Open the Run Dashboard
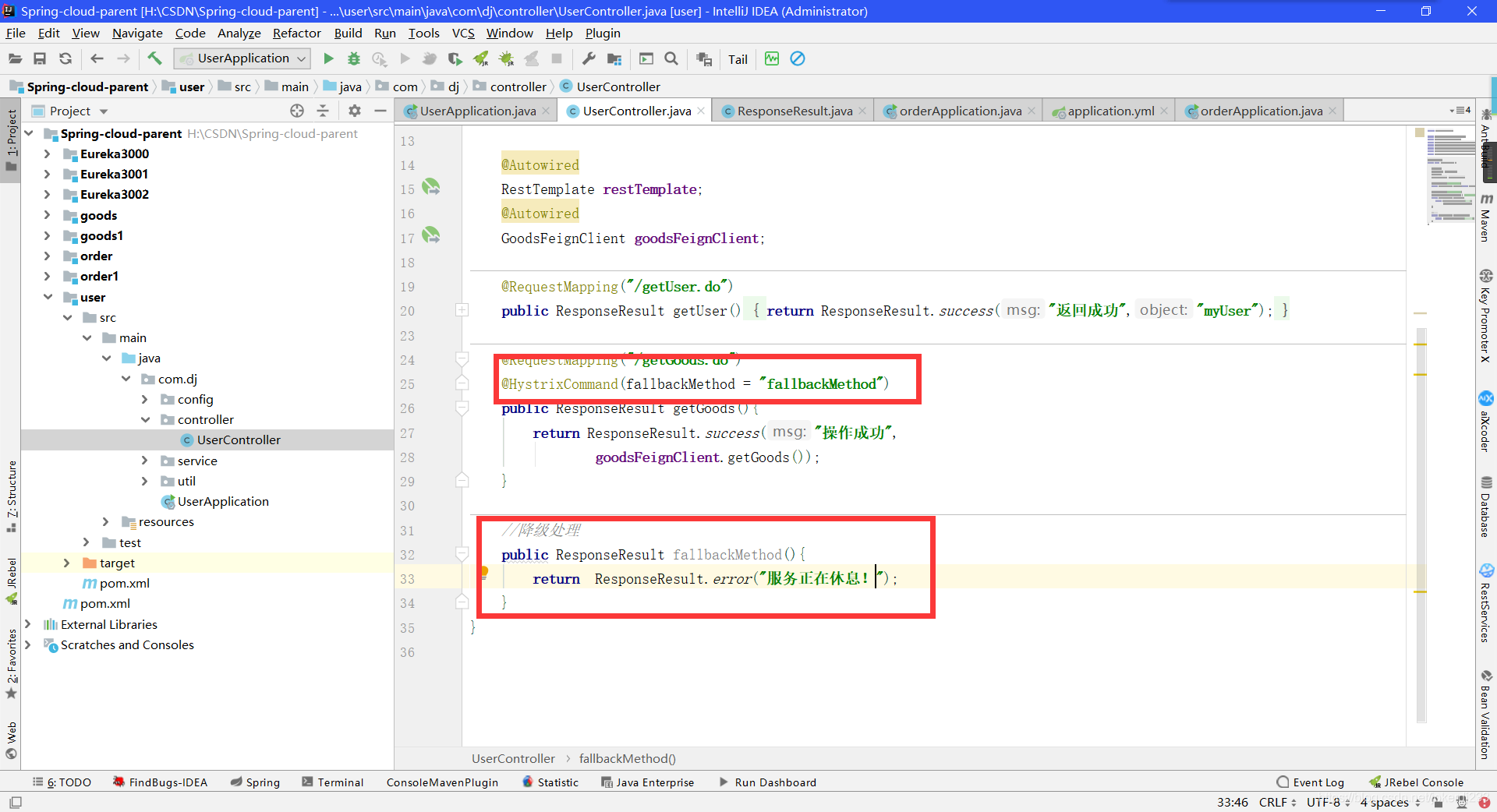 (767, 782)
